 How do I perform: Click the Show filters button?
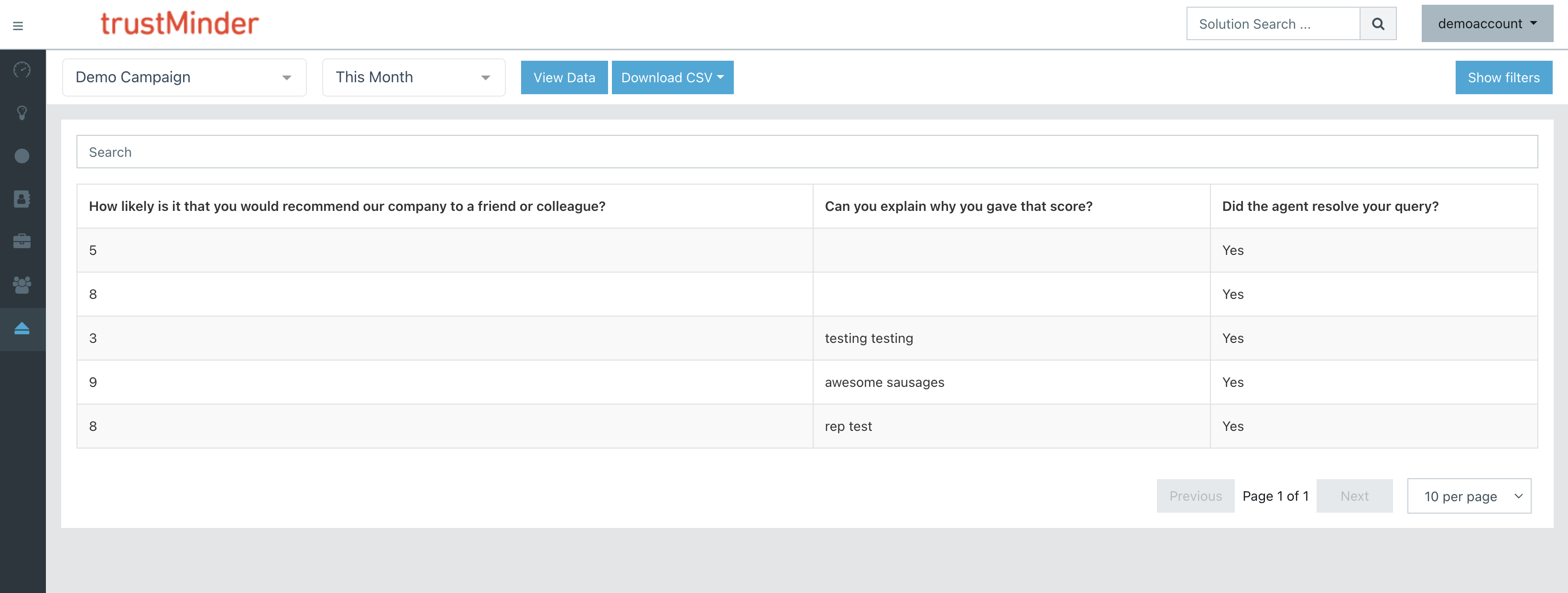1503,77
